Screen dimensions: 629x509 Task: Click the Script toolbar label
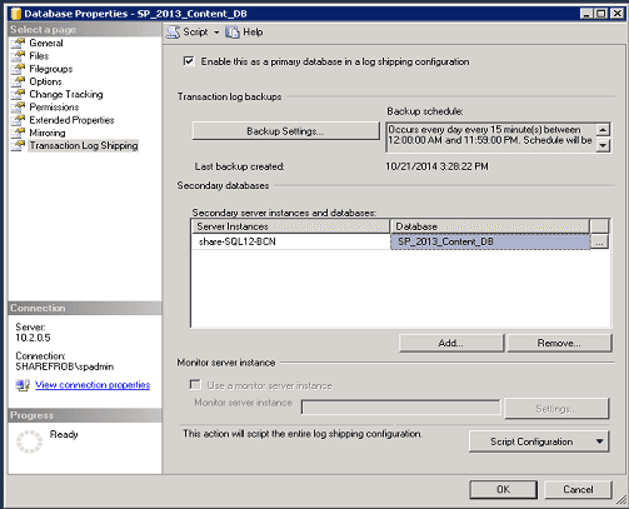pos(195,32)
